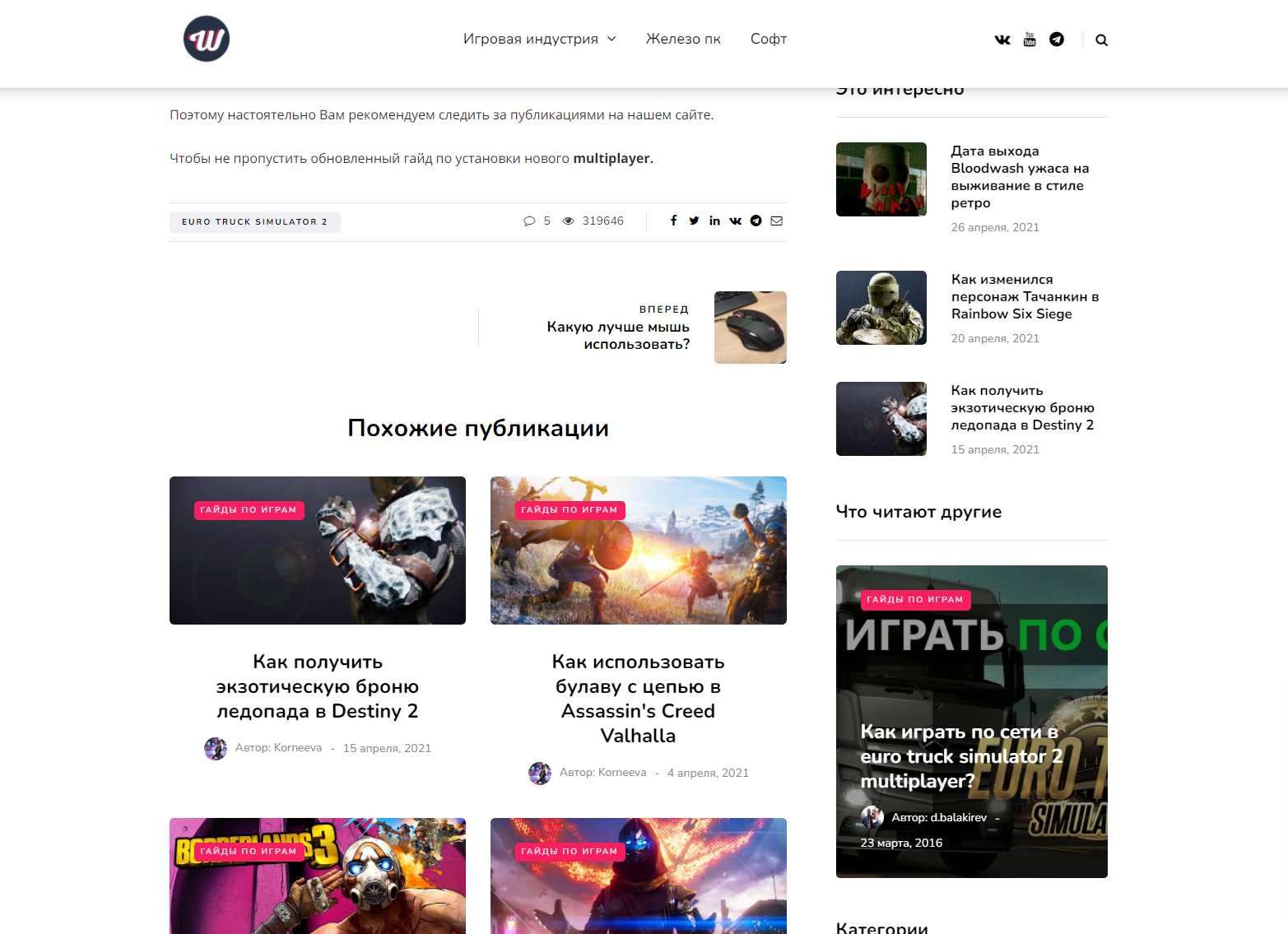Open sidebar Tachanka Rainbow Six thumbnail

[881, 308]
